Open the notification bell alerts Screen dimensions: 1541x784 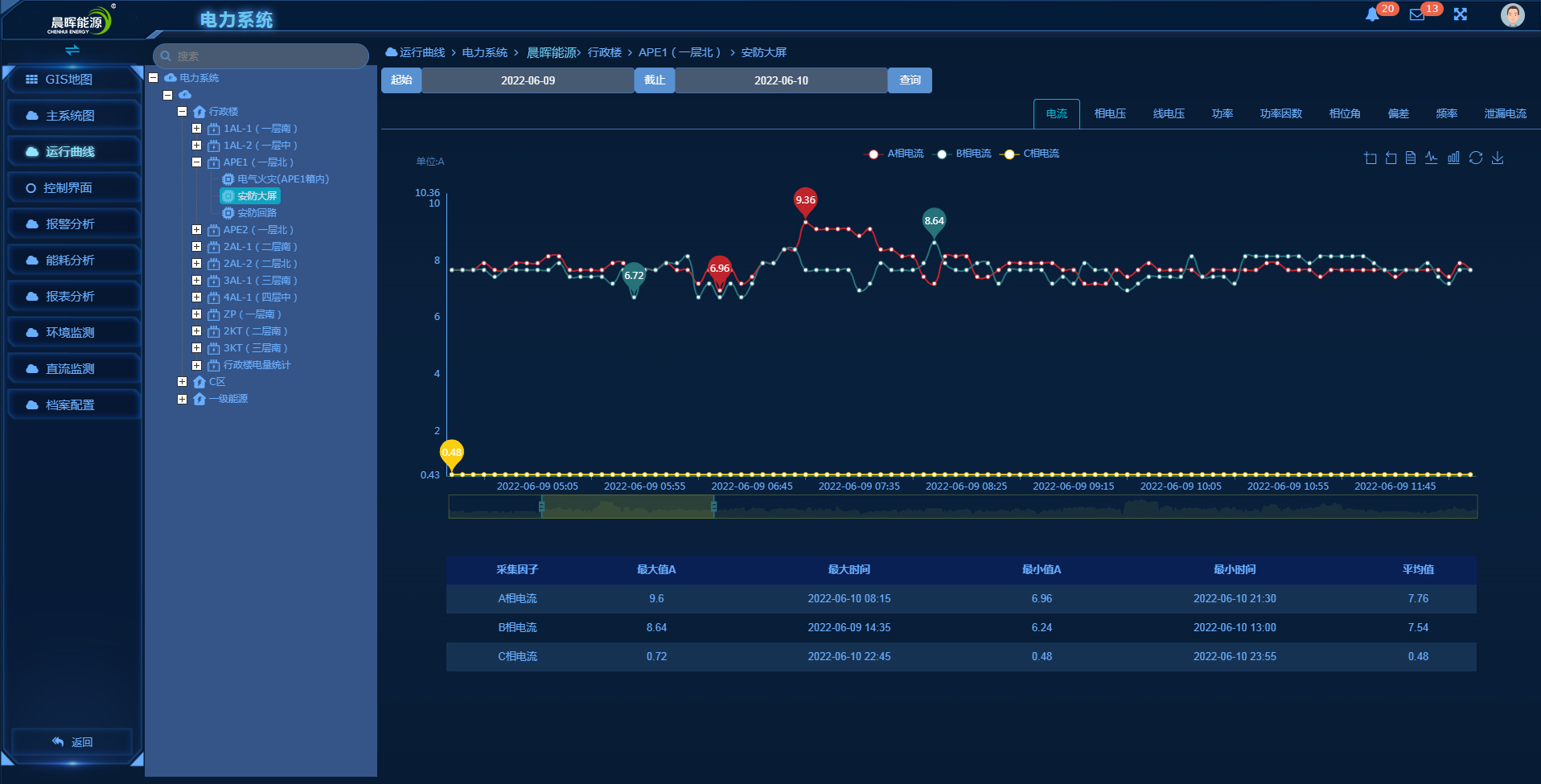1372,14
